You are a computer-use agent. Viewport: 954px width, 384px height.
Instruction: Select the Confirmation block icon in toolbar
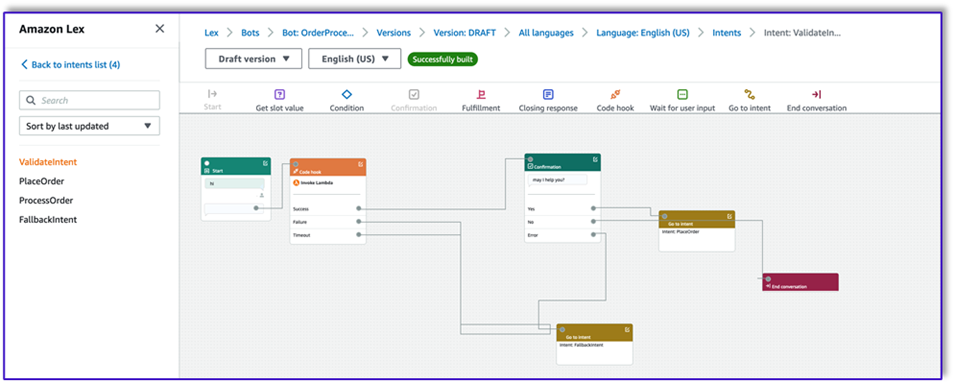(414, 94)
